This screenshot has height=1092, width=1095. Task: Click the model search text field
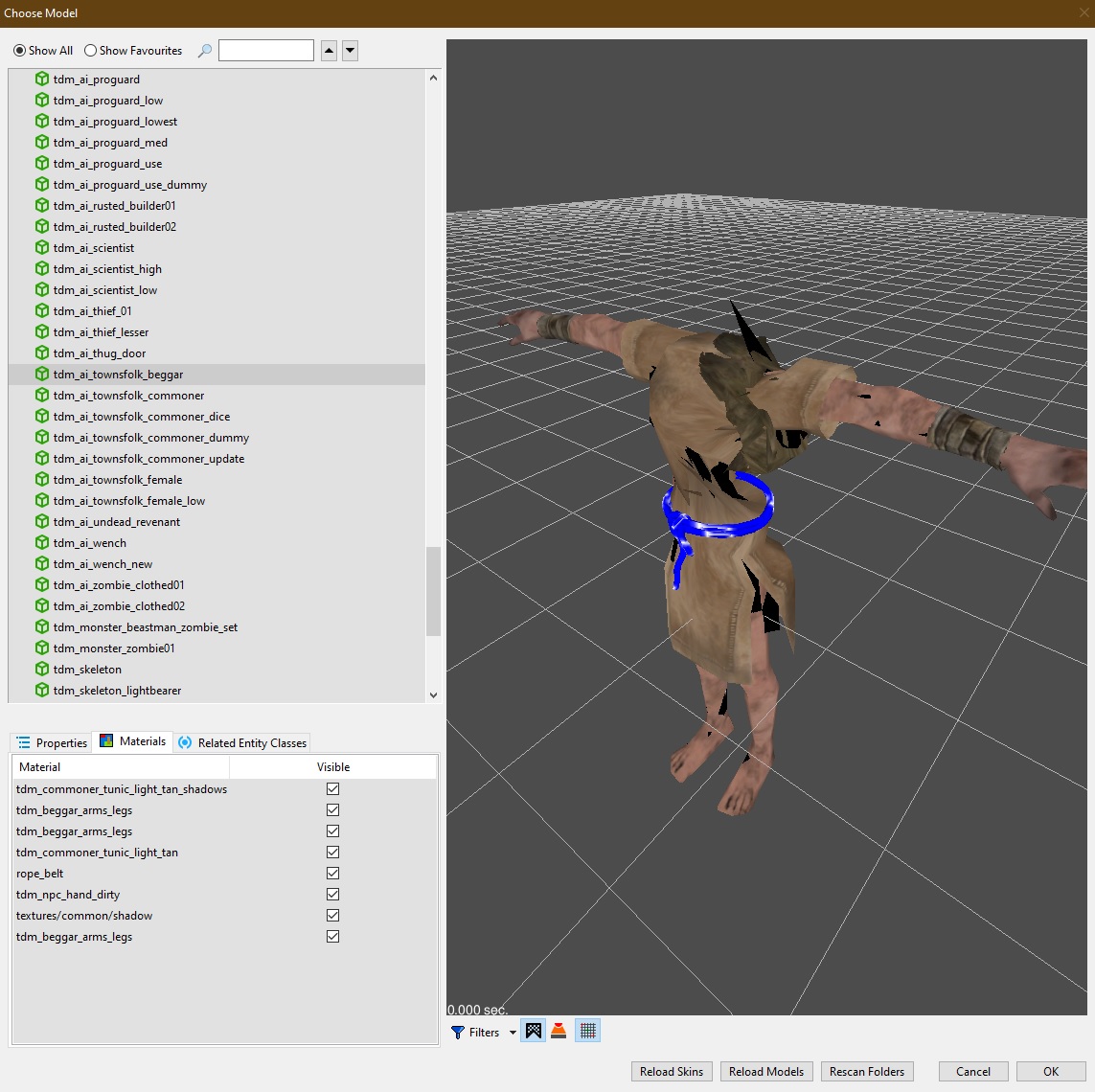[265, 51]
